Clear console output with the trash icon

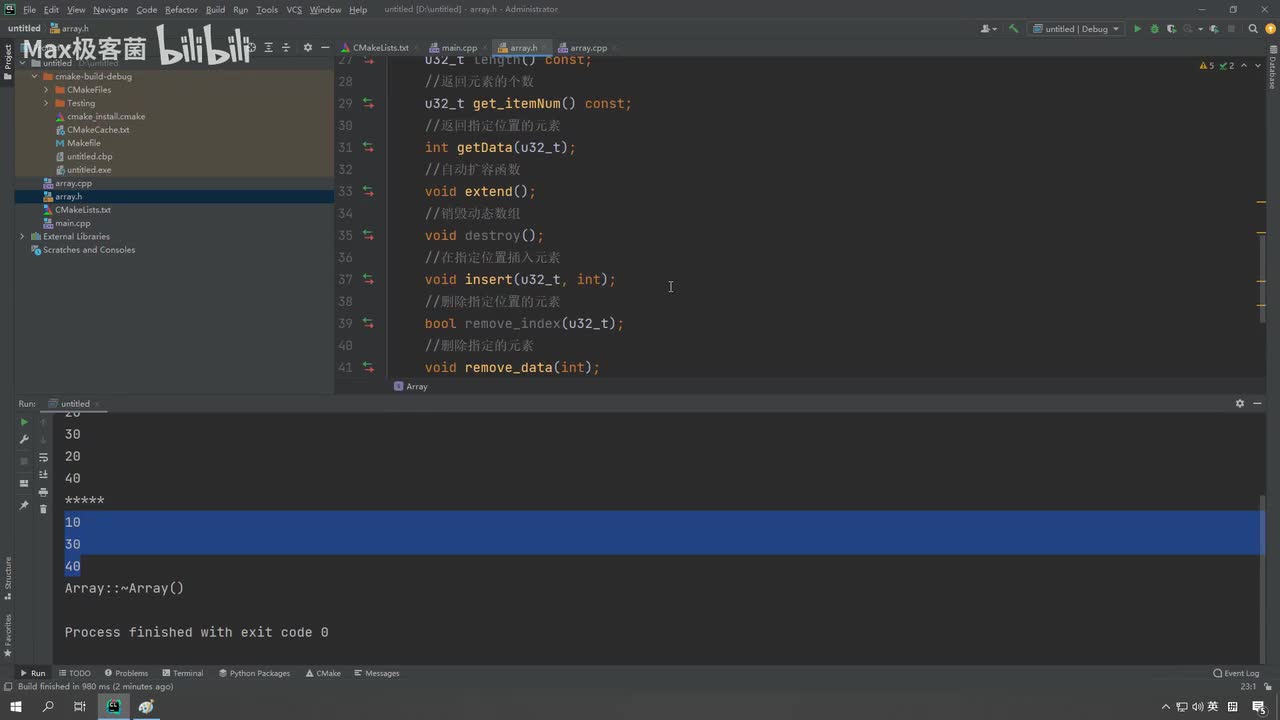coord(43,509)
